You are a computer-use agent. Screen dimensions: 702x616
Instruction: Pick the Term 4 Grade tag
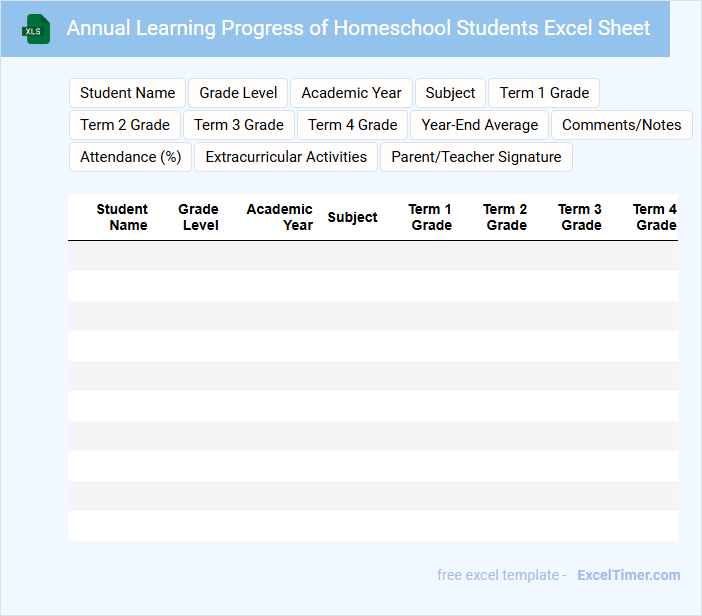[352, 125]
